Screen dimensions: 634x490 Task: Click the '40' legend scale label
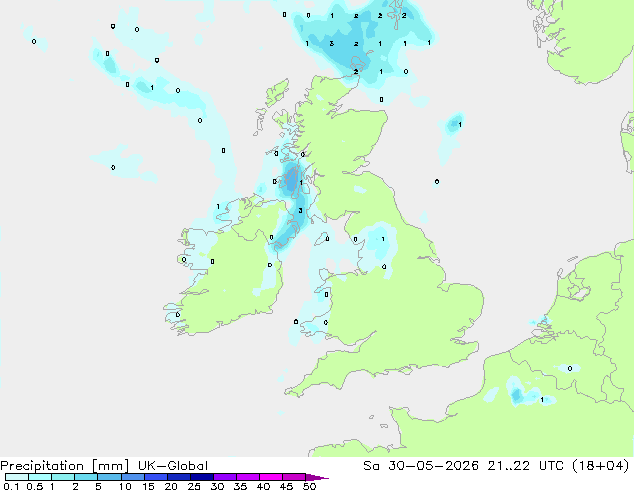tap(263, 486)
